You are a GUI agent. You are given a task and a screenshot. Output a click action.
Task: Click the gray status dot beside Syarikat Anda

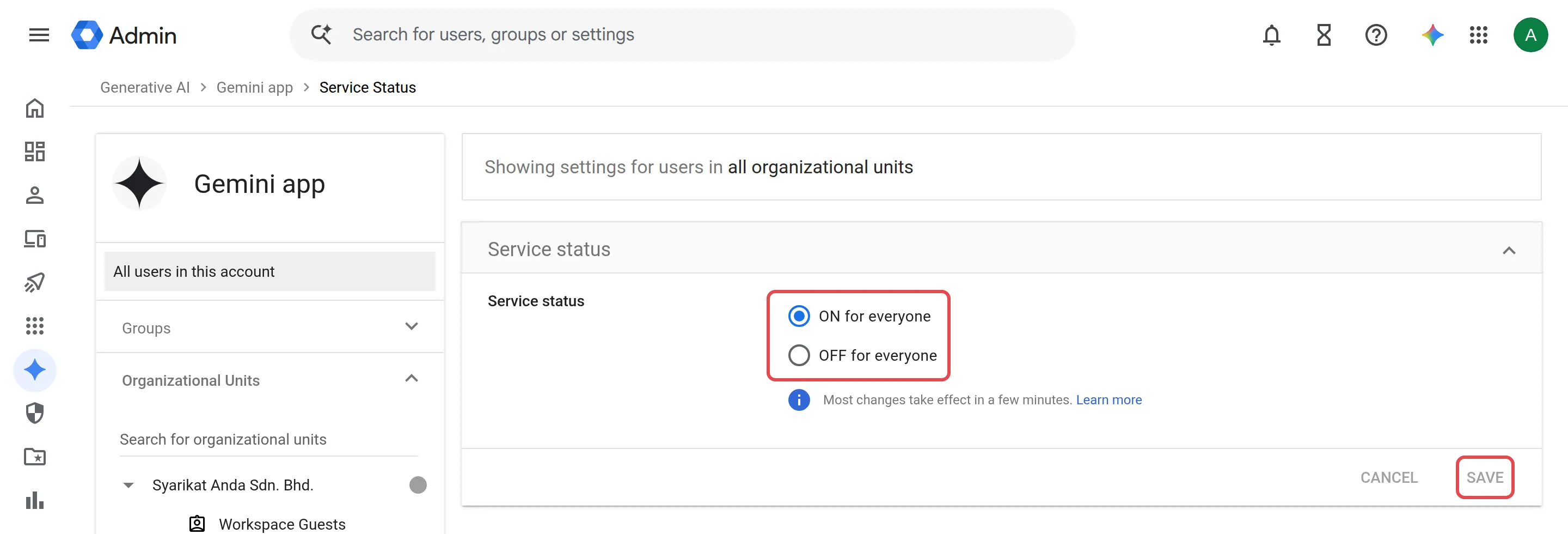418,486
